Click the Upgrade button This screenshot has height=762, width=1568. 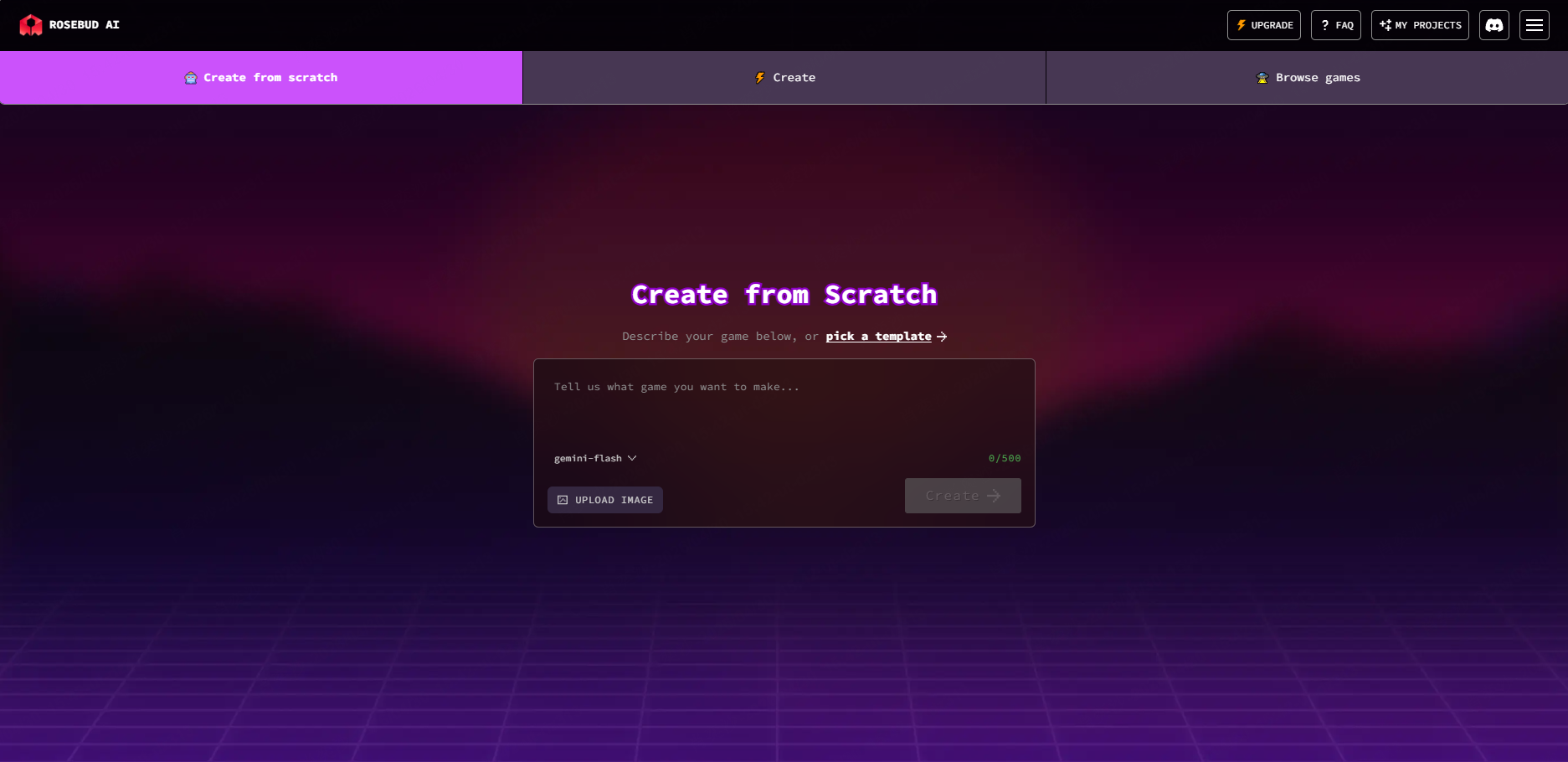pos(1264,25)
